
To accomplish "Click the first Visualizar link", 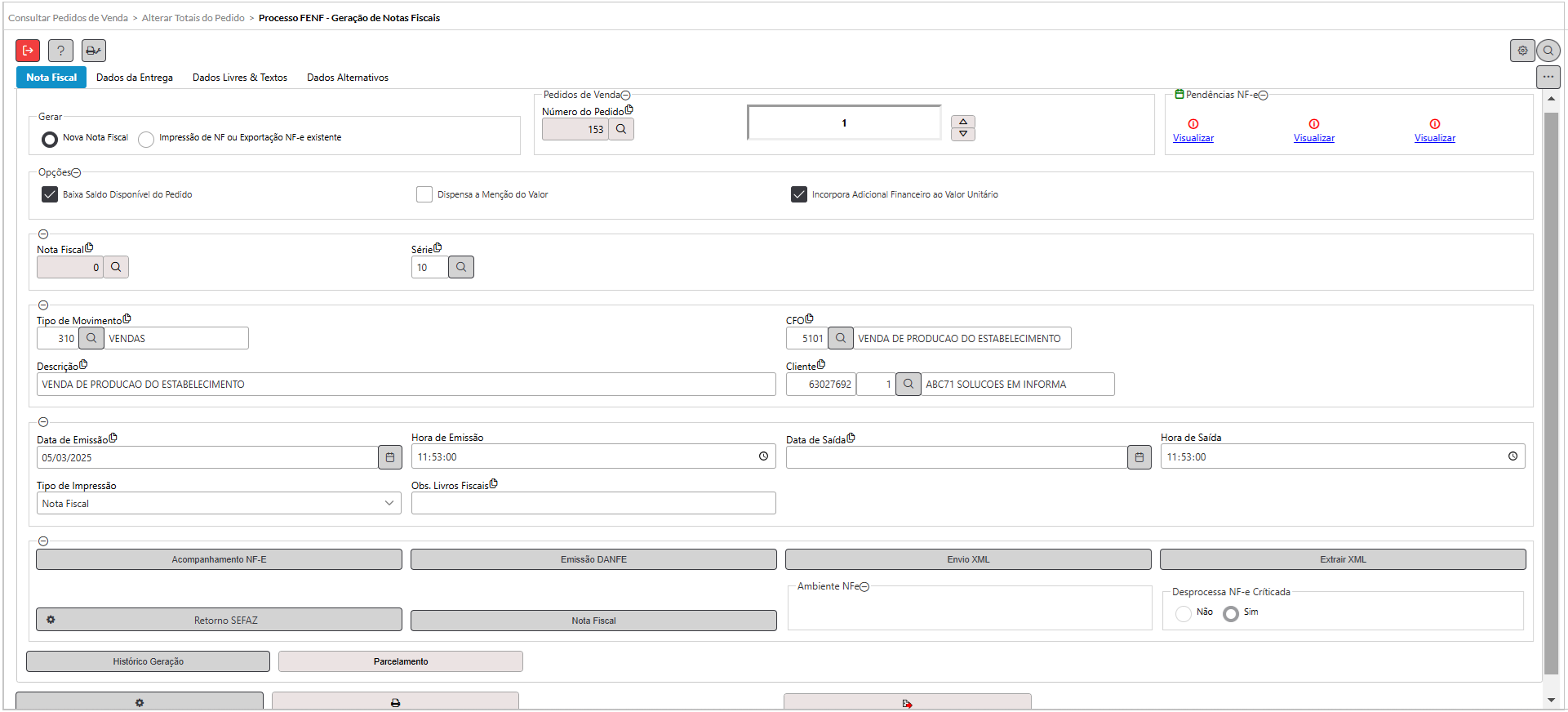I will pos(1193,138).
